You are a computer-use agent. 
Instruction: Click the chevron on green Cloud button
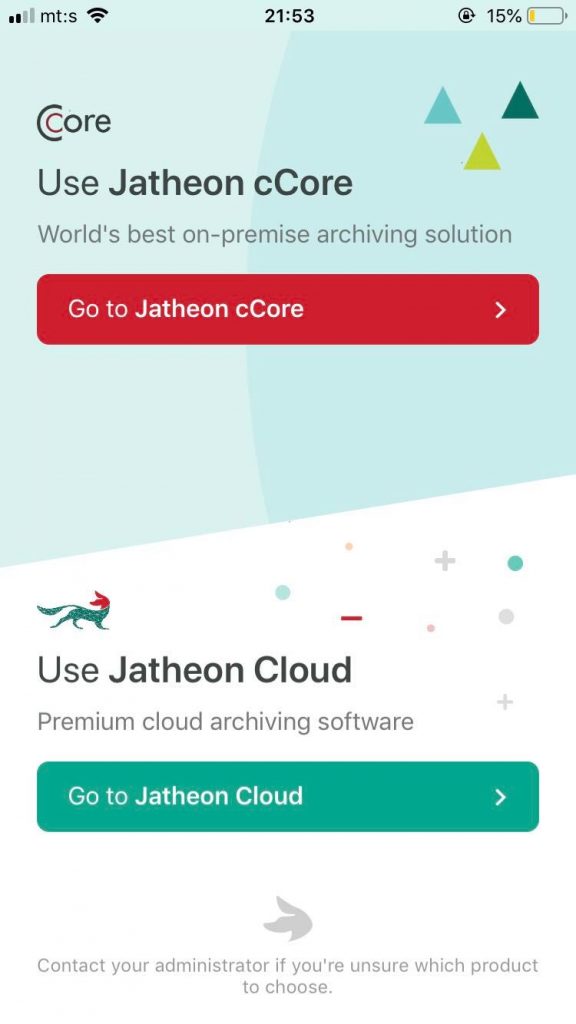(x=500, y=797)
